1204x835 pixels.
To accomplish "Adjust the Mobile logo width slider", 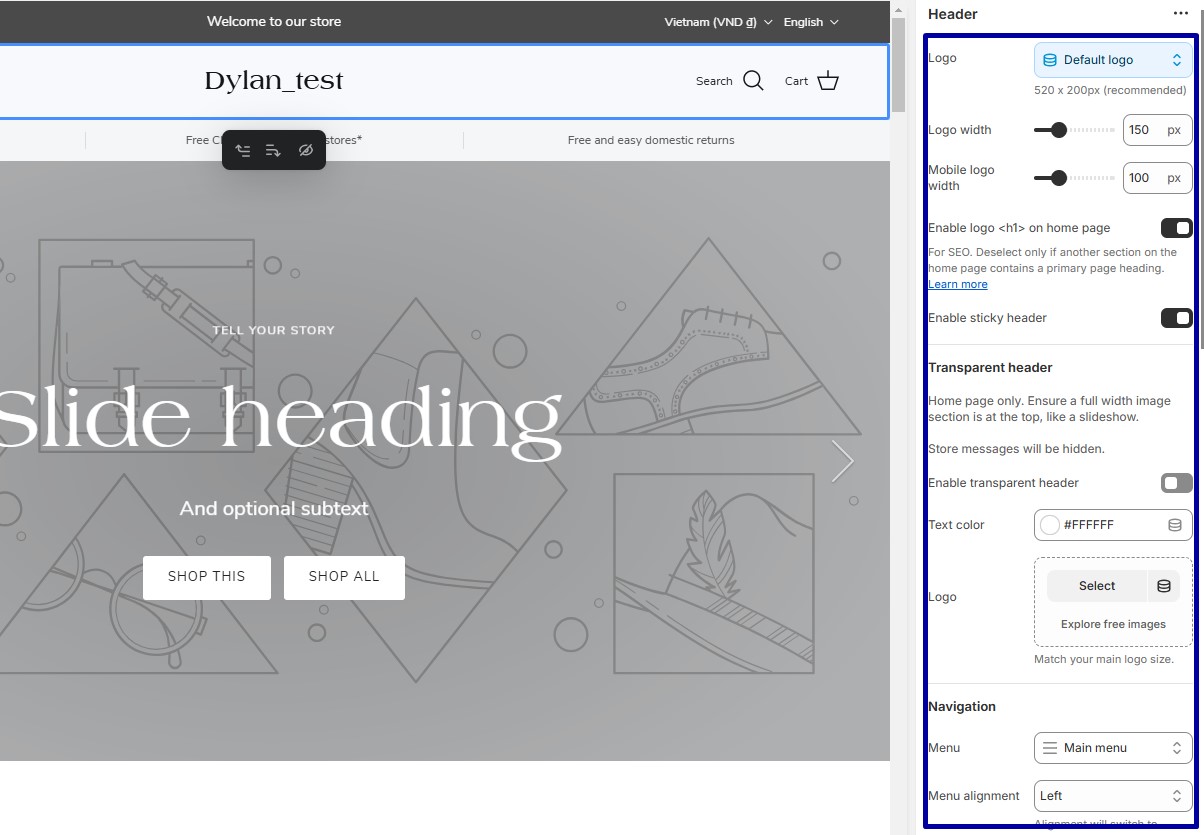I will pos(1074,177).
